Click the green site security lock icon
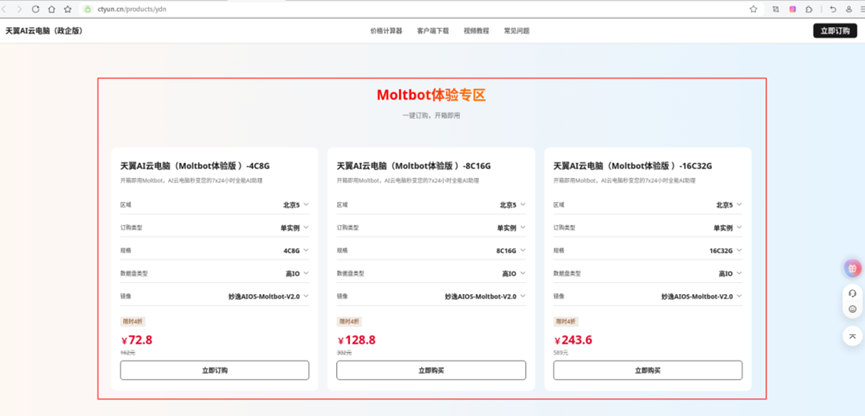The width and height of the screenshot is (865, 416). pos(87,9)
